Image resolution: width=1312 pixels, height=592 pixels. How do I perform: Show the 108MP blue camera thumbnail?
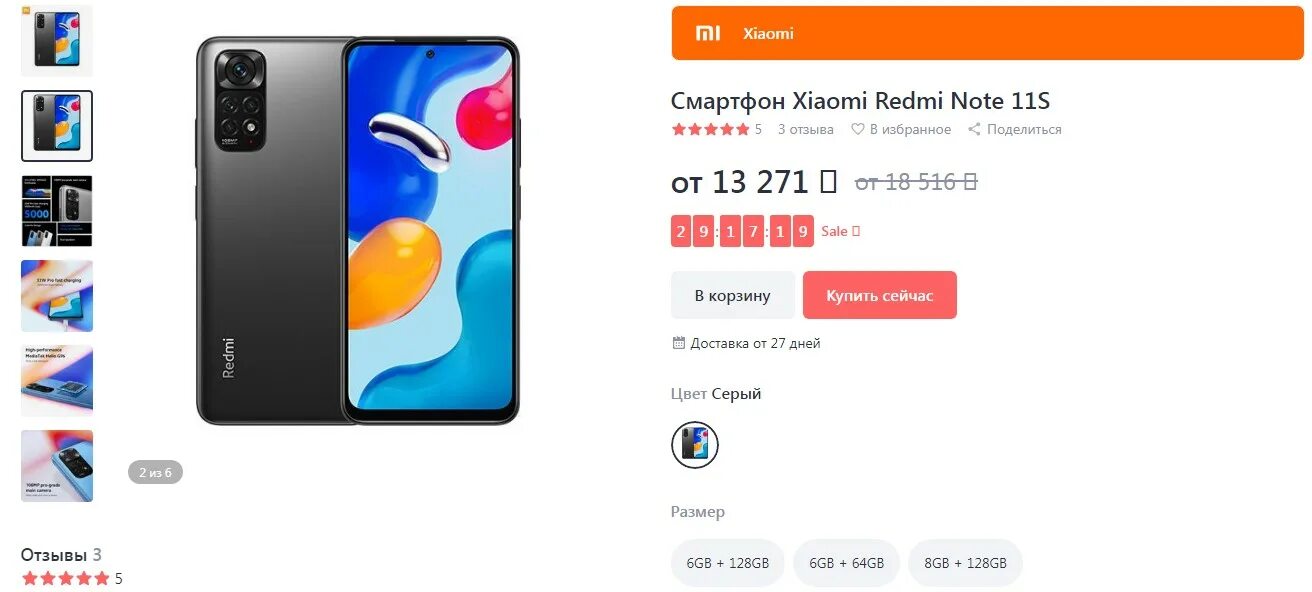pyautogui.click(x=57, y=466)
